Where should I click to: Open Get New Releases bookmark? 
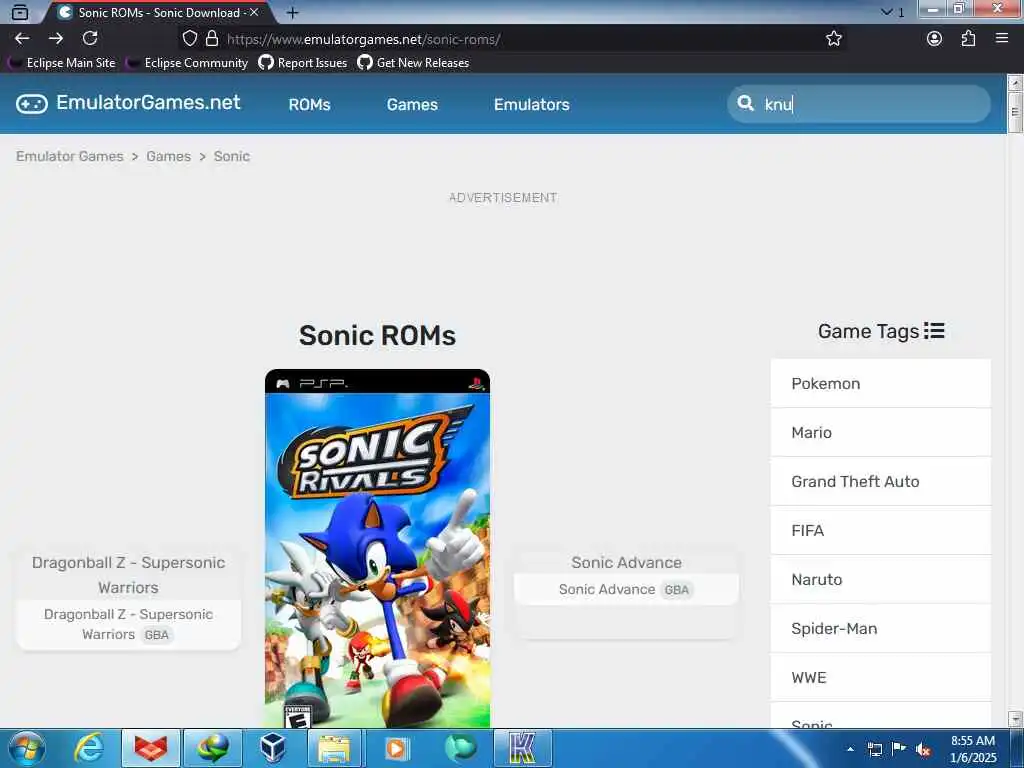pyautogui.click(x=413, y=63)
